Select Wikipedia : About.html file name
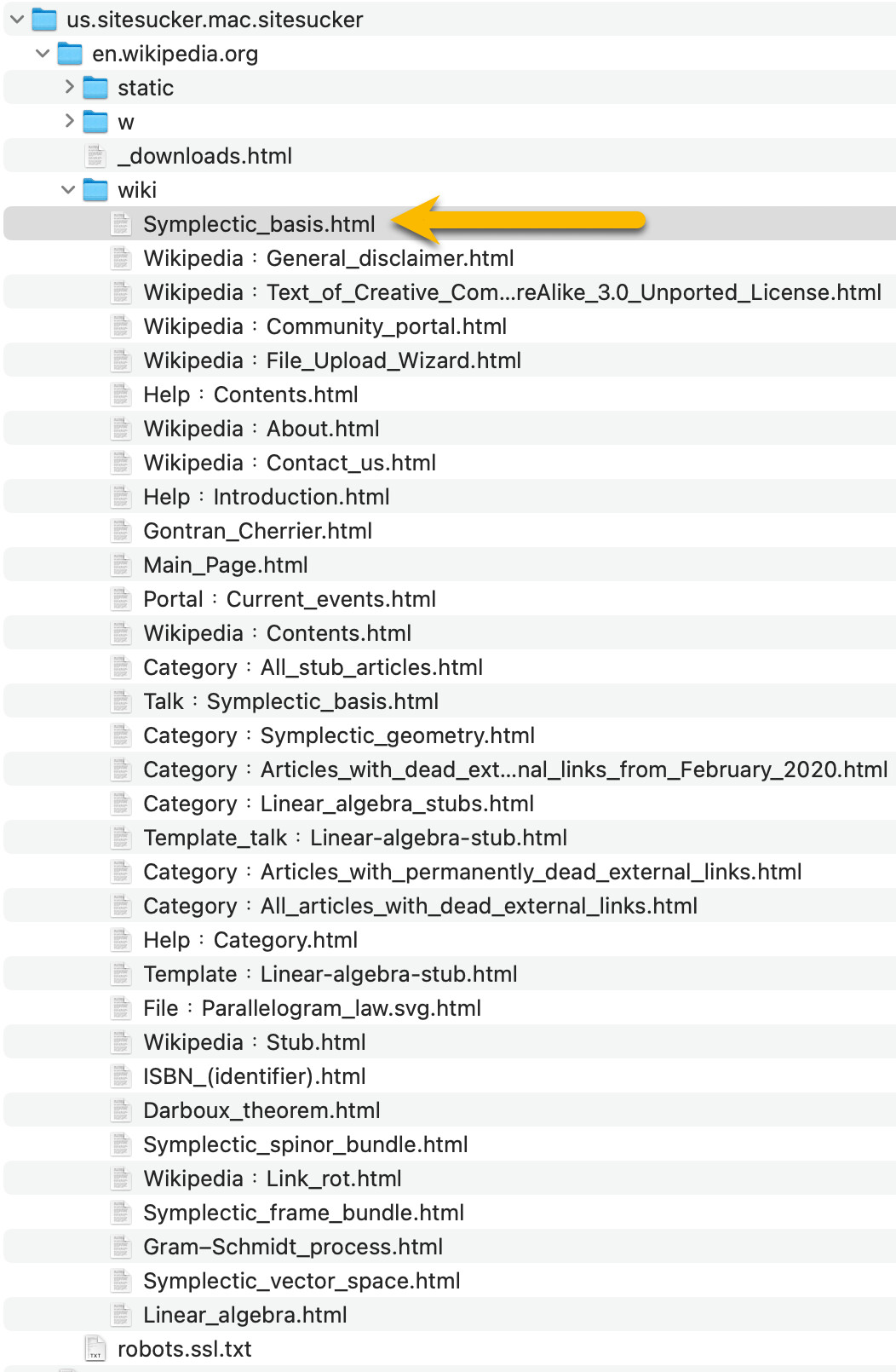Screen dimensions: 896x1372 click(261, 429)
